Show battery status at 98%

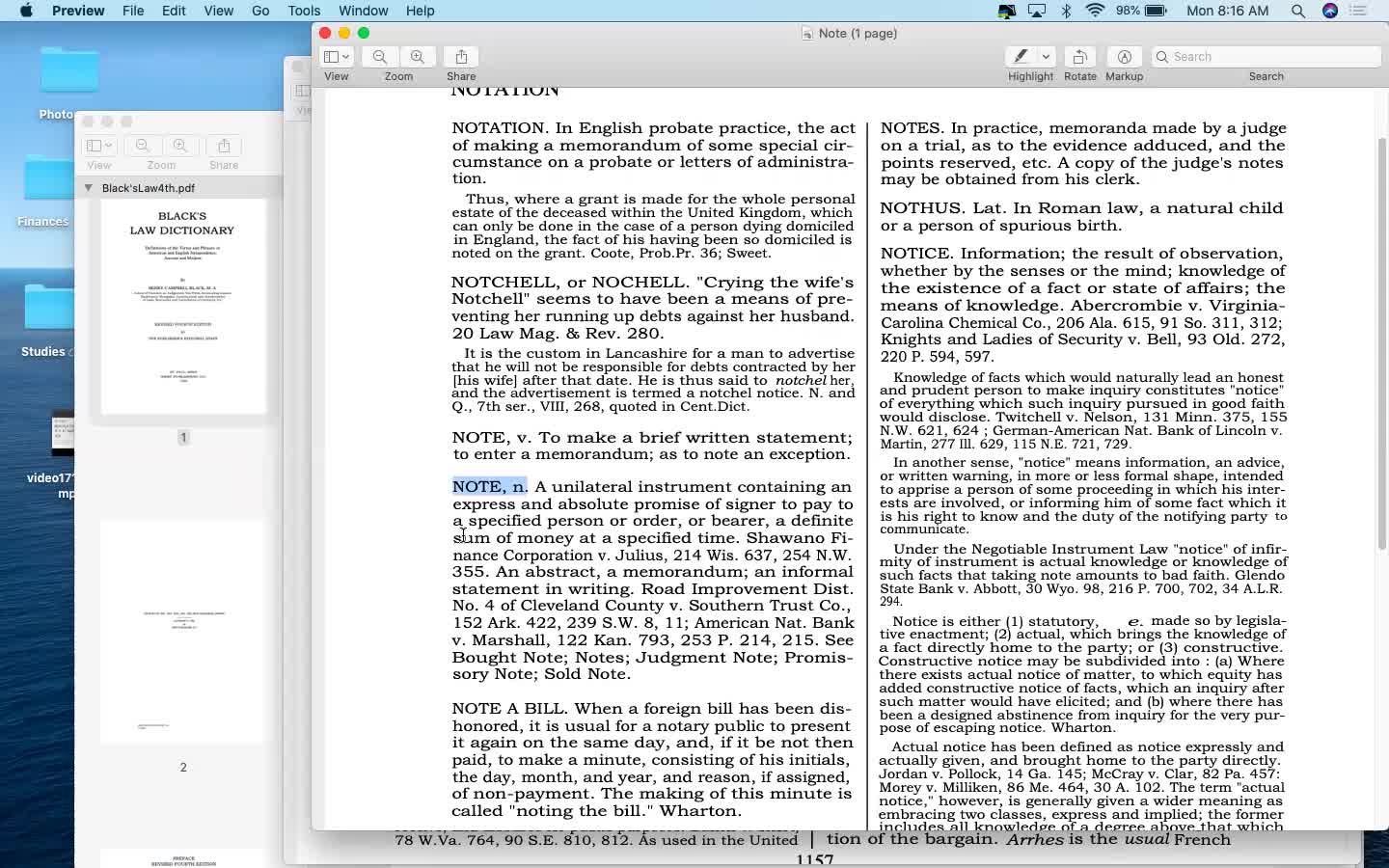(1142, 11)
